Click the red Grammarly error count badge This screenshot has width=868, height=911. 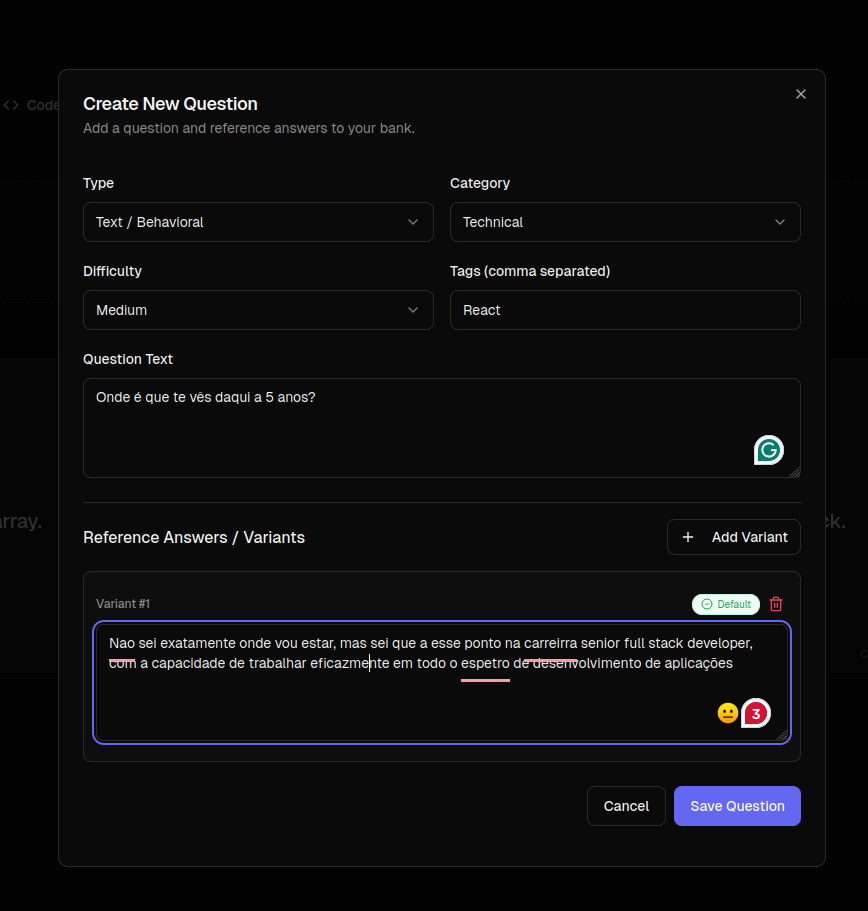(x=757, y=713)
